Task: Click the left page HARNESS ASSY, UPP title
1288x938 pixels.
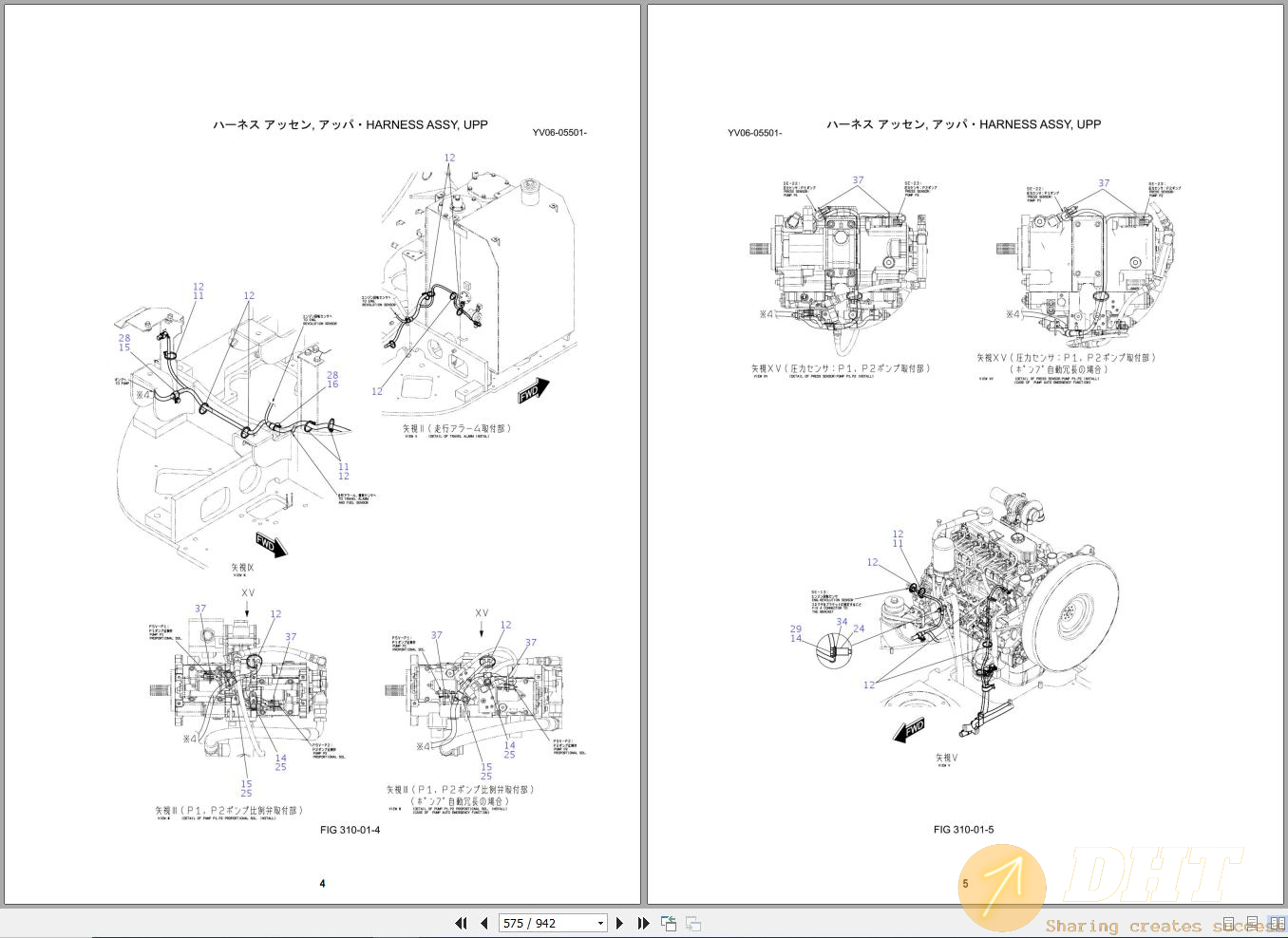Action: click(350, 124)
